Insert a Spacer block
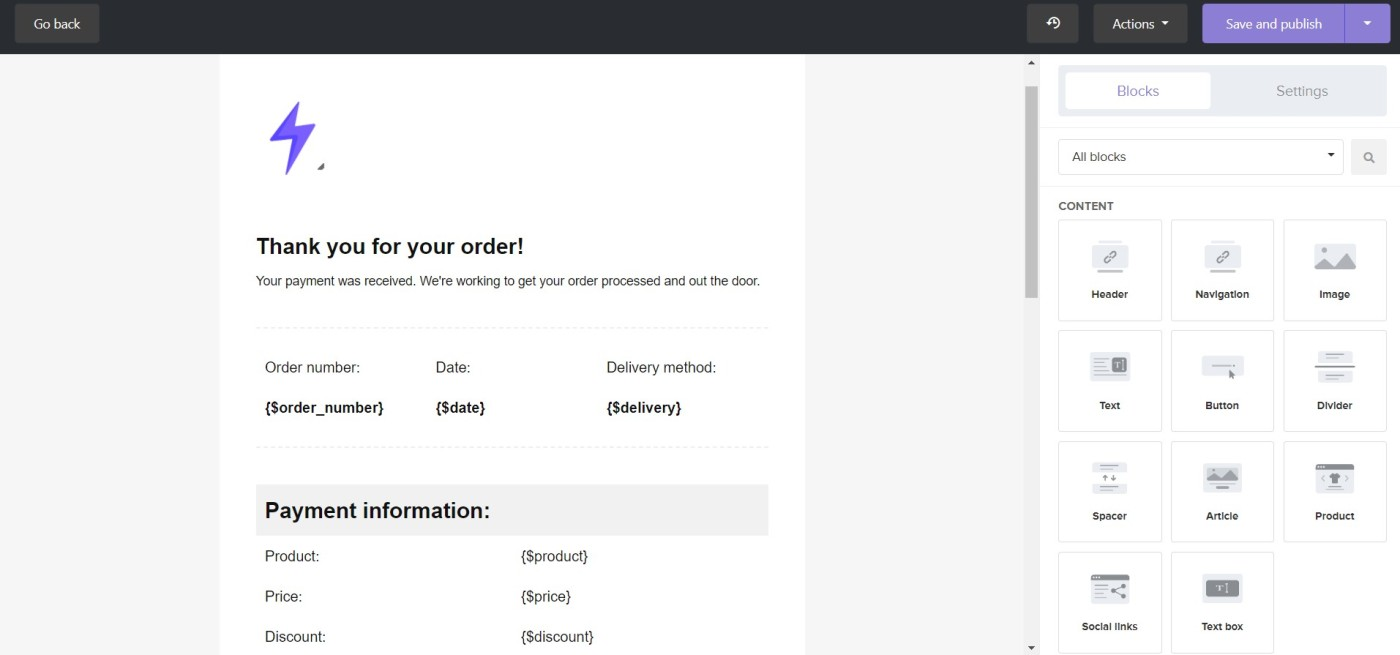Screen dimensions: 1400x655 coord(1109,492)
